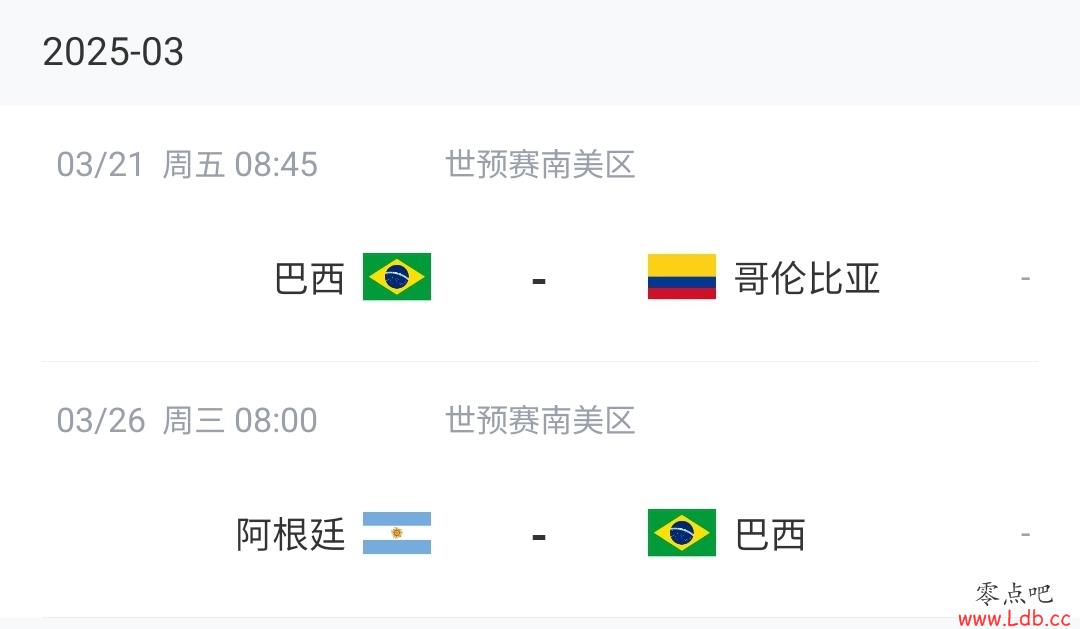1080x629 pixels.
Task: Open the 巴西 team name in the second match
Action: coord(770,535)
